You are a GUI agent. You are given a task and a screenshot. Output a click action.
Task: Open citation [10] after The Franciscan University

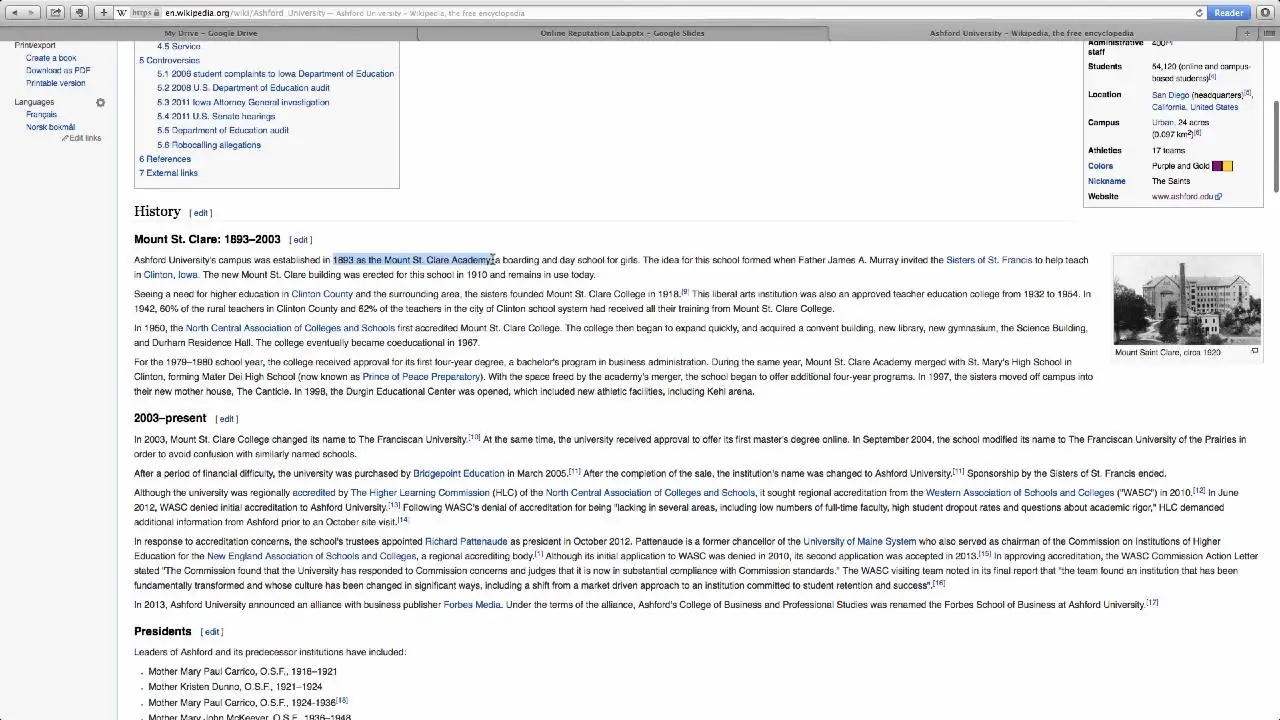475,437
